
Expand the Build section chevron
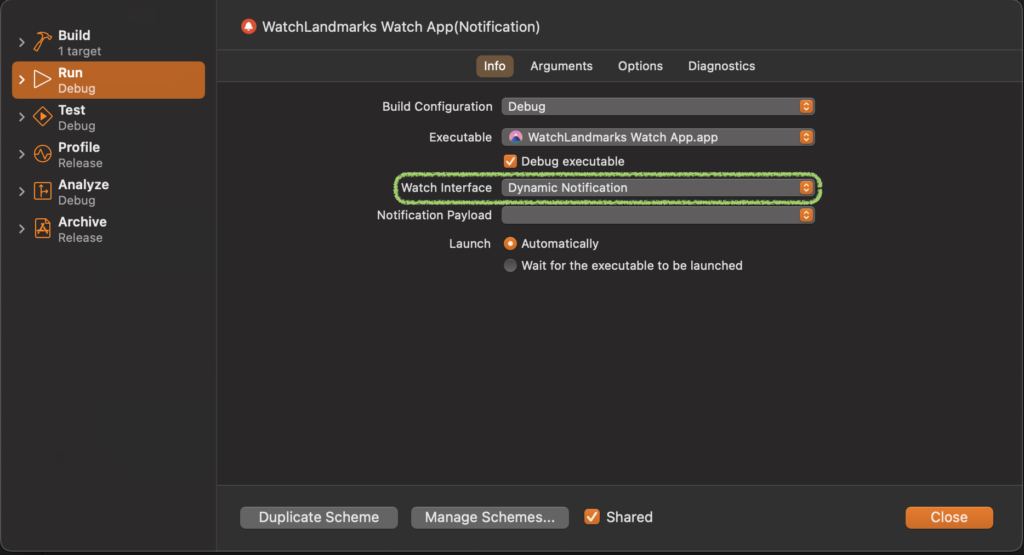click(21, 43)
